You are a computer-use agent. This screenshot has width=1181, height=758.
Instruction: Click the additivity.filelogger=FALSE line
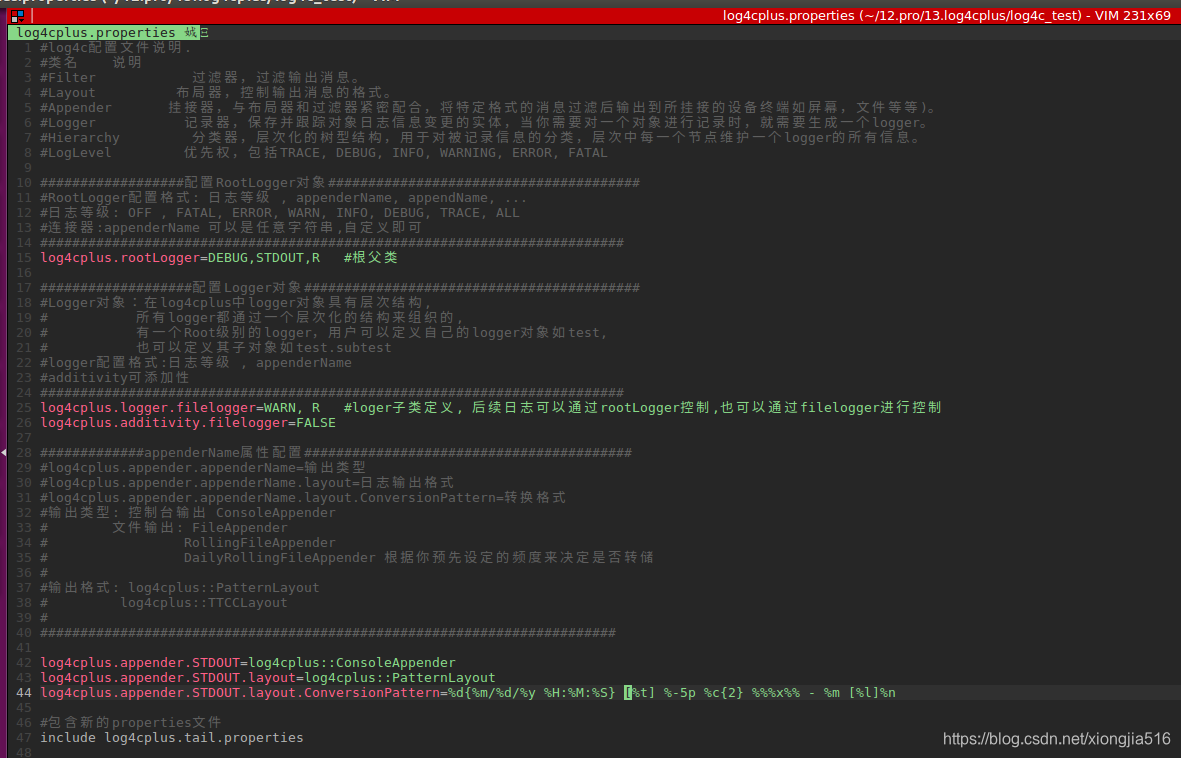pos(185,422)
